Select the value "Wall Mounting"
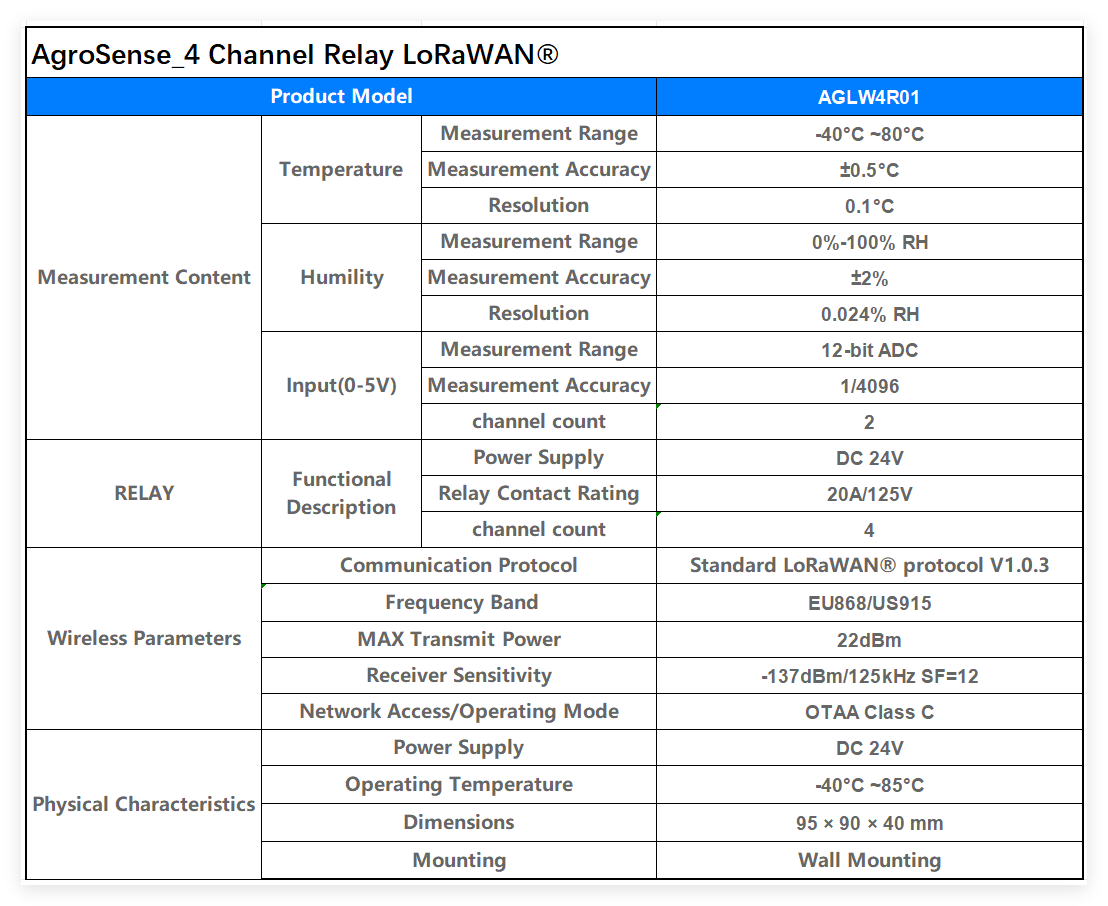Image resolution: width=1108 pixels, height=906 pixels. pyautogui.click(x=869, y=861)
